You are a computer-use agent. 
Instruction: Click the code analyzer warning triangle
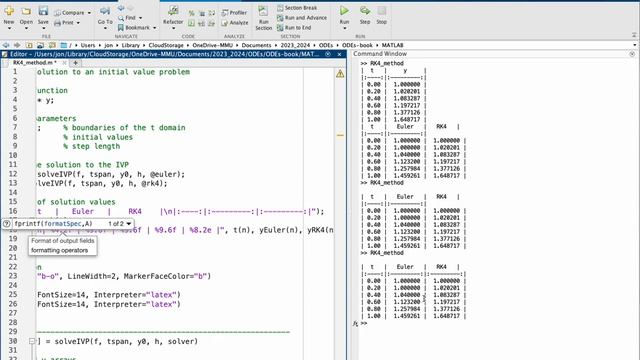[x=340, y=74]
